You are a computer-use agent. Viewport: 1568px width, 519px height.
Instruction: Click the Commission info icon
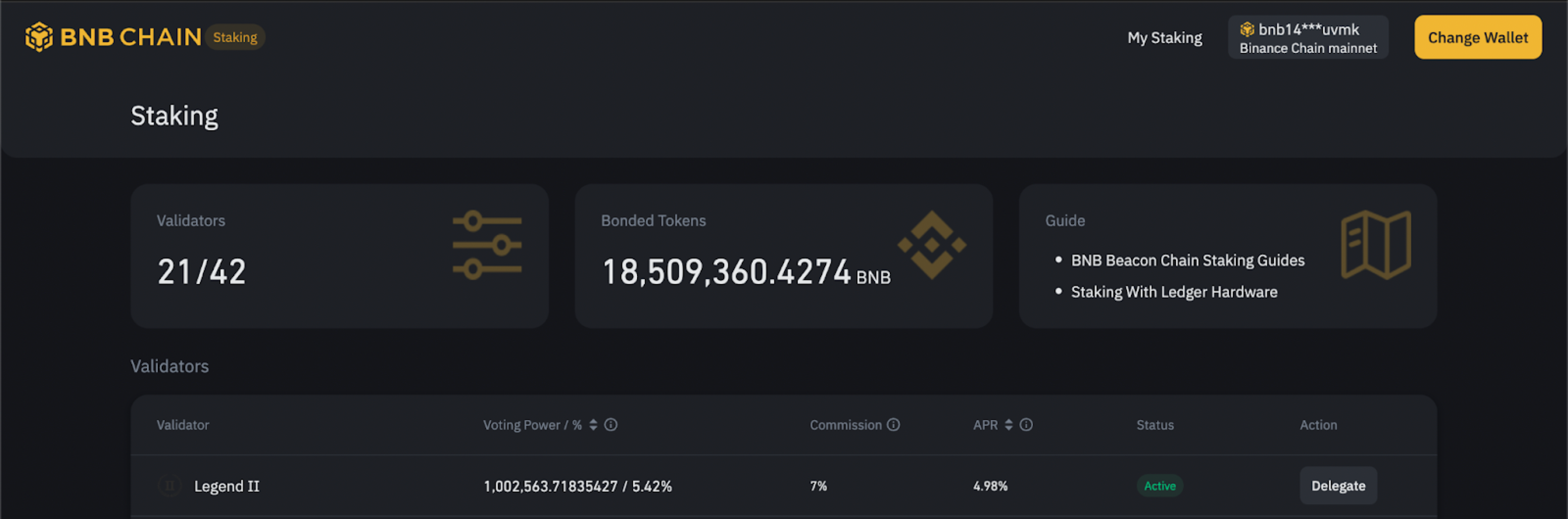point(893,425)
